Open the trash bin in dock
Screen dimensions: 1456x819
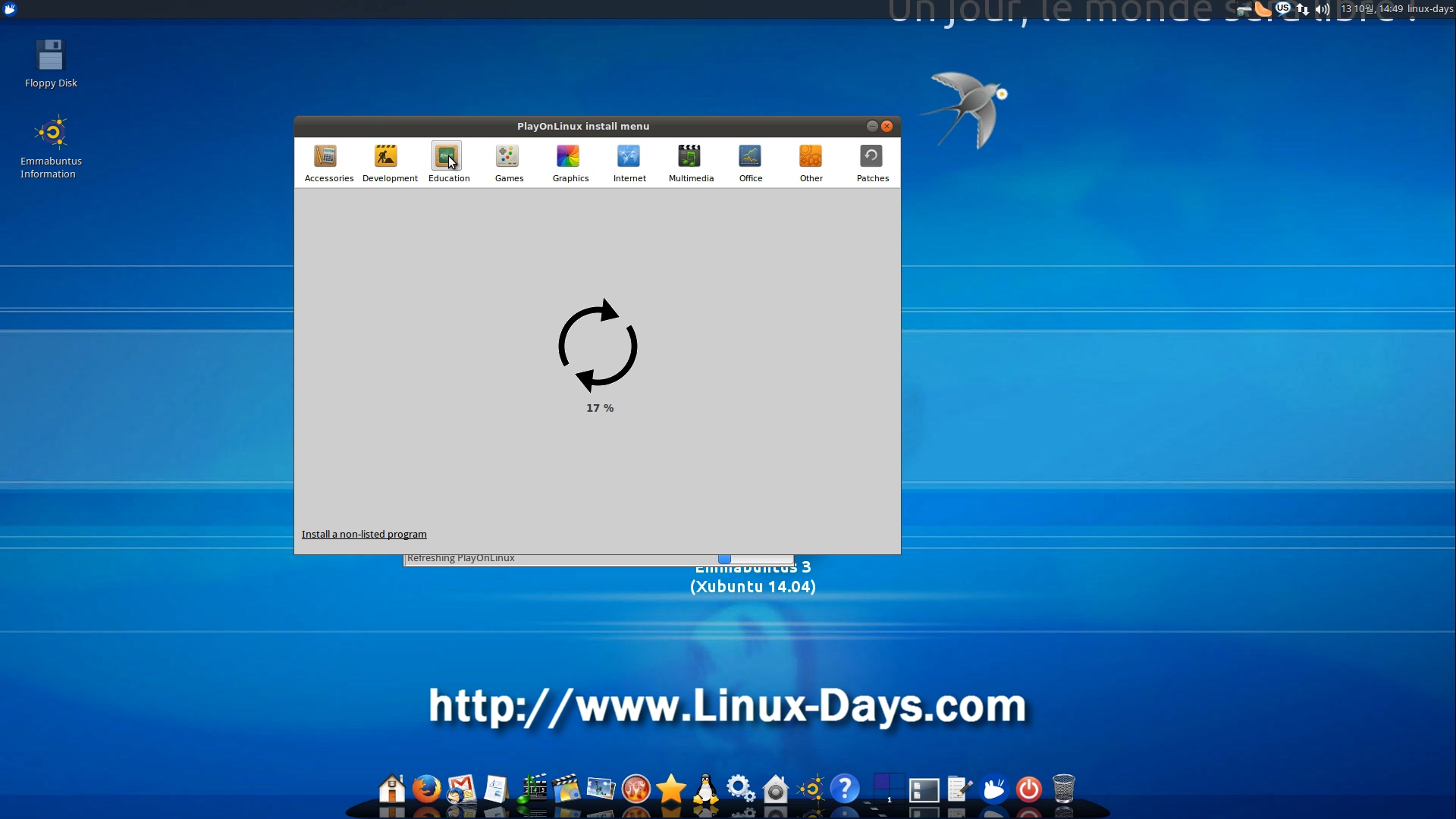(1064, 789)
